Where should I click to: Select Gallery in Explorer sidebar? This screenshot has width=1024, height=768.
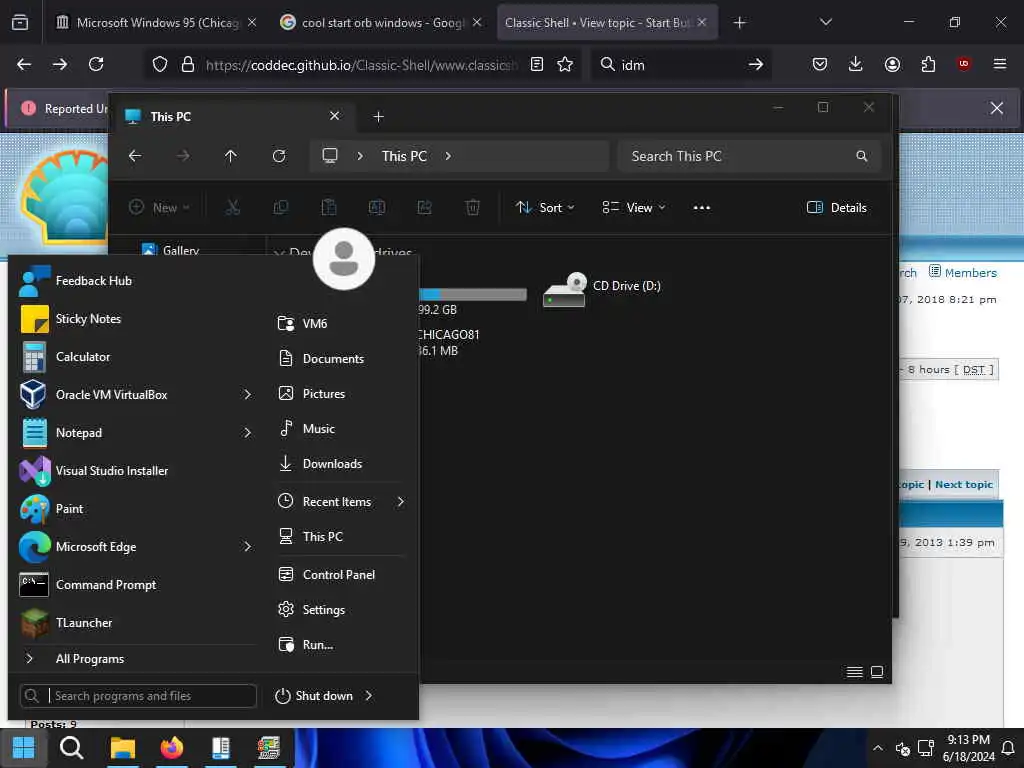[171, 250]
